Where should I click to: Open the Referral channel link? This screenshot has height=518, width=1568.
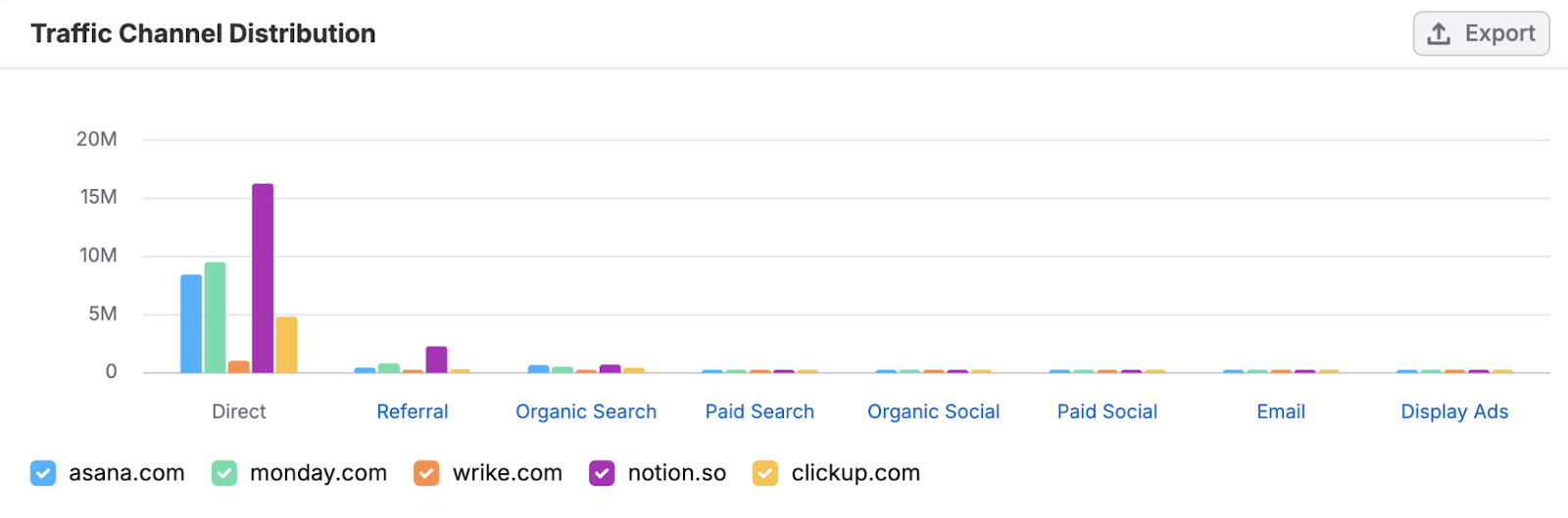(x=413, y=412)
